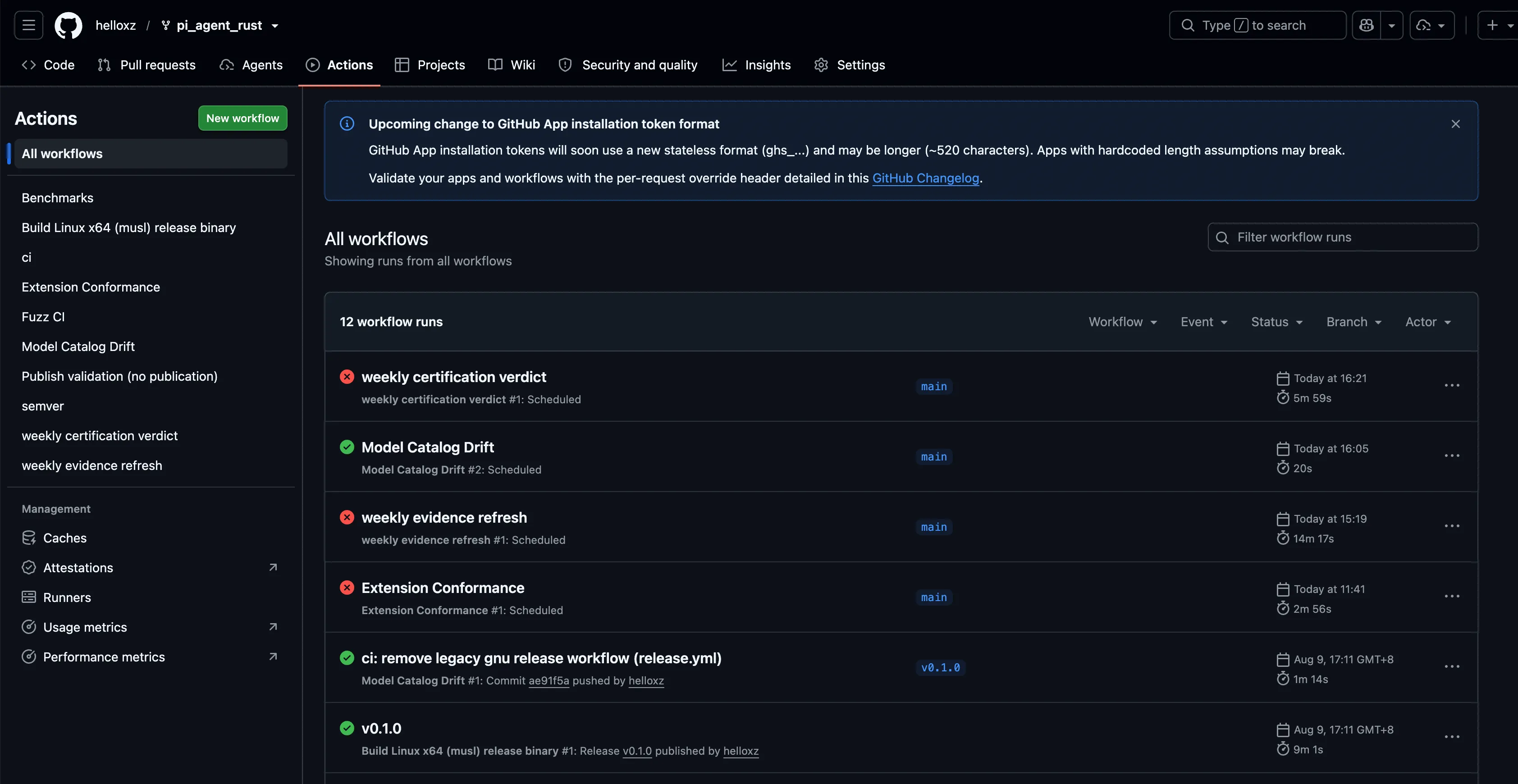This screenshot has height=784, width=1518.
Task: Open commit ae91f5a link
Action: (x=549, y=680)
